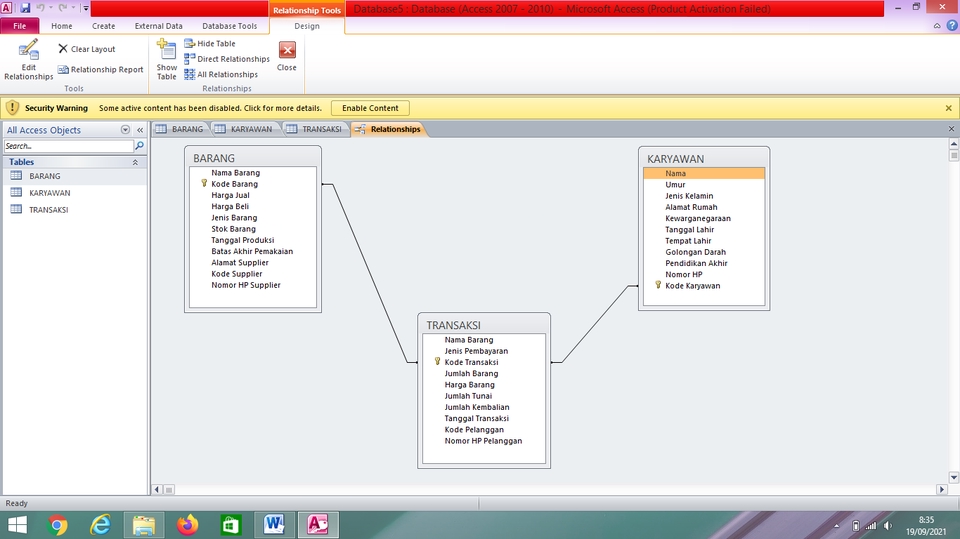Open Microsoft Word from taskbar

pyautogui.click(x=274, y=525)
